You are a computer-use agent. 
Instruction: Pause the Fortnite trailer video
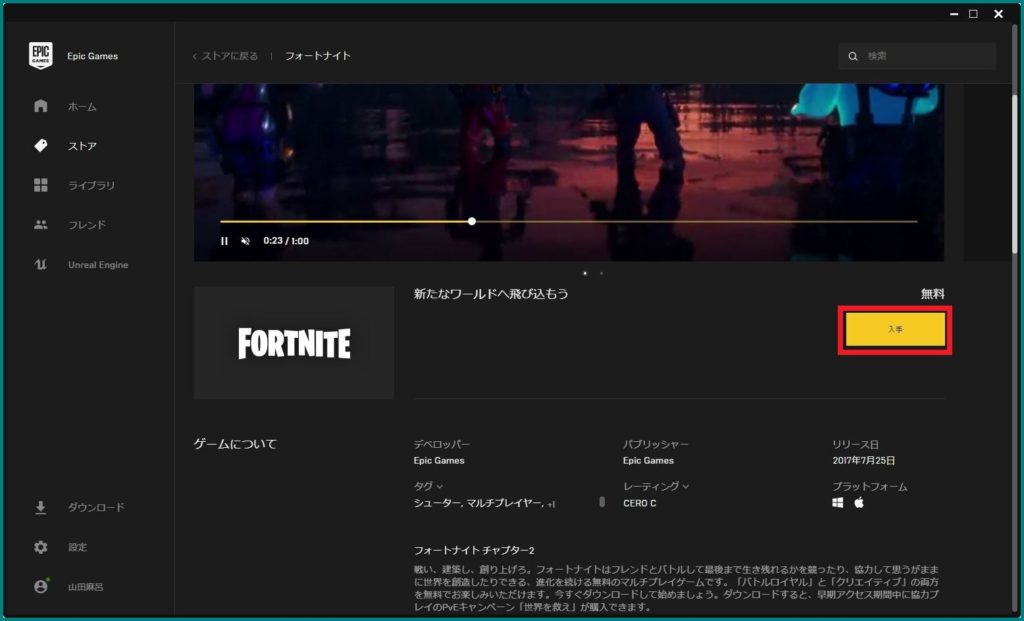224,241
